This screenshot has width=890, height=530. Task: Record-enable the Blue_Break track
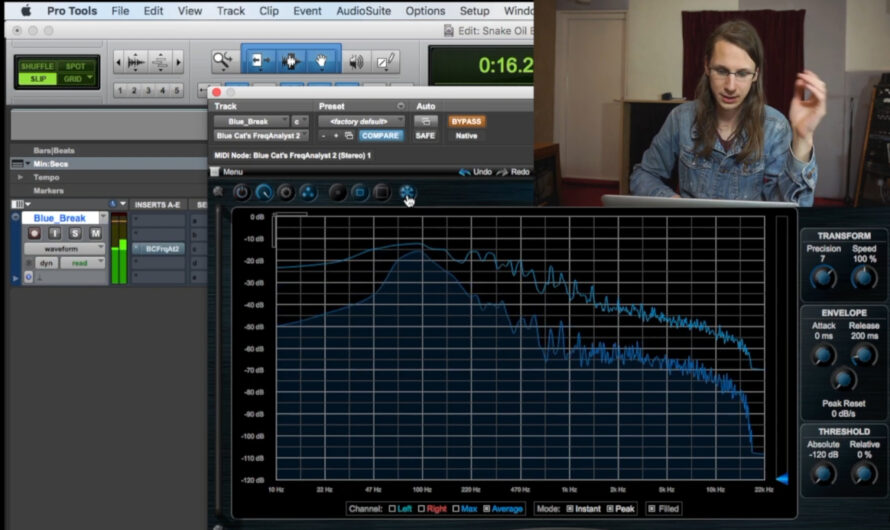click(34, 233)
